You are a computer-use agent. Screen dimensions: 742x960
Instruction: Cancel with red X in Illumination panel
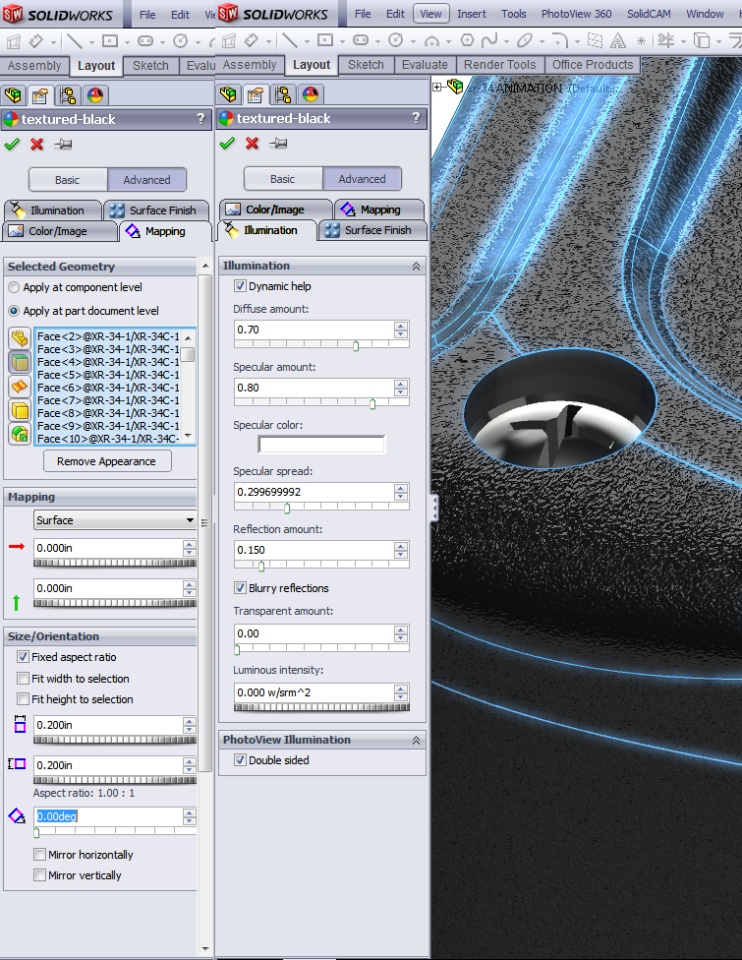(x=252, y=143)
